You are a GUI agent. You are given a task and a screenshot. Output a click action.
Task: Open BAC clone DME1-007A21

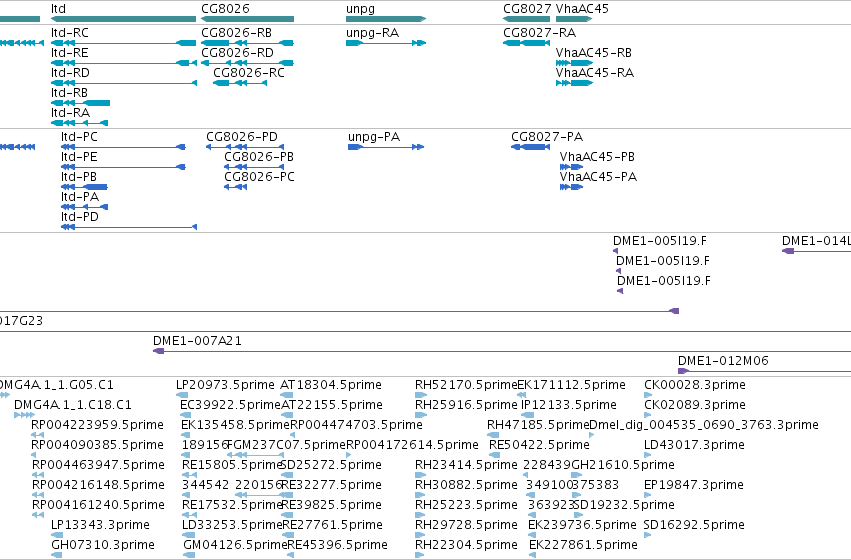coord(197,341)
